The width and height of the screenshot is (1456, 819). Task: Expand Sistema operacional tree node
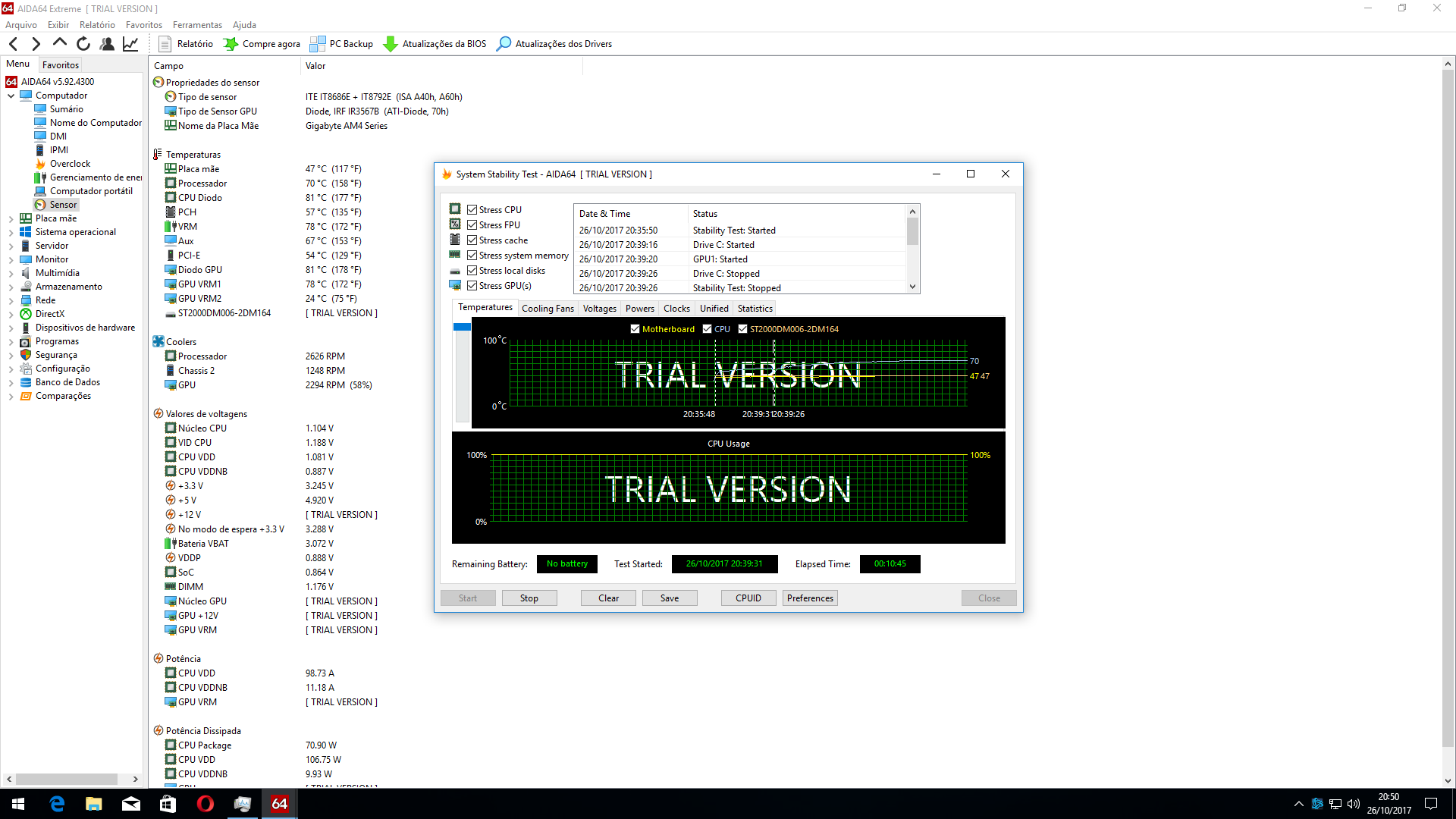(11, 232)
